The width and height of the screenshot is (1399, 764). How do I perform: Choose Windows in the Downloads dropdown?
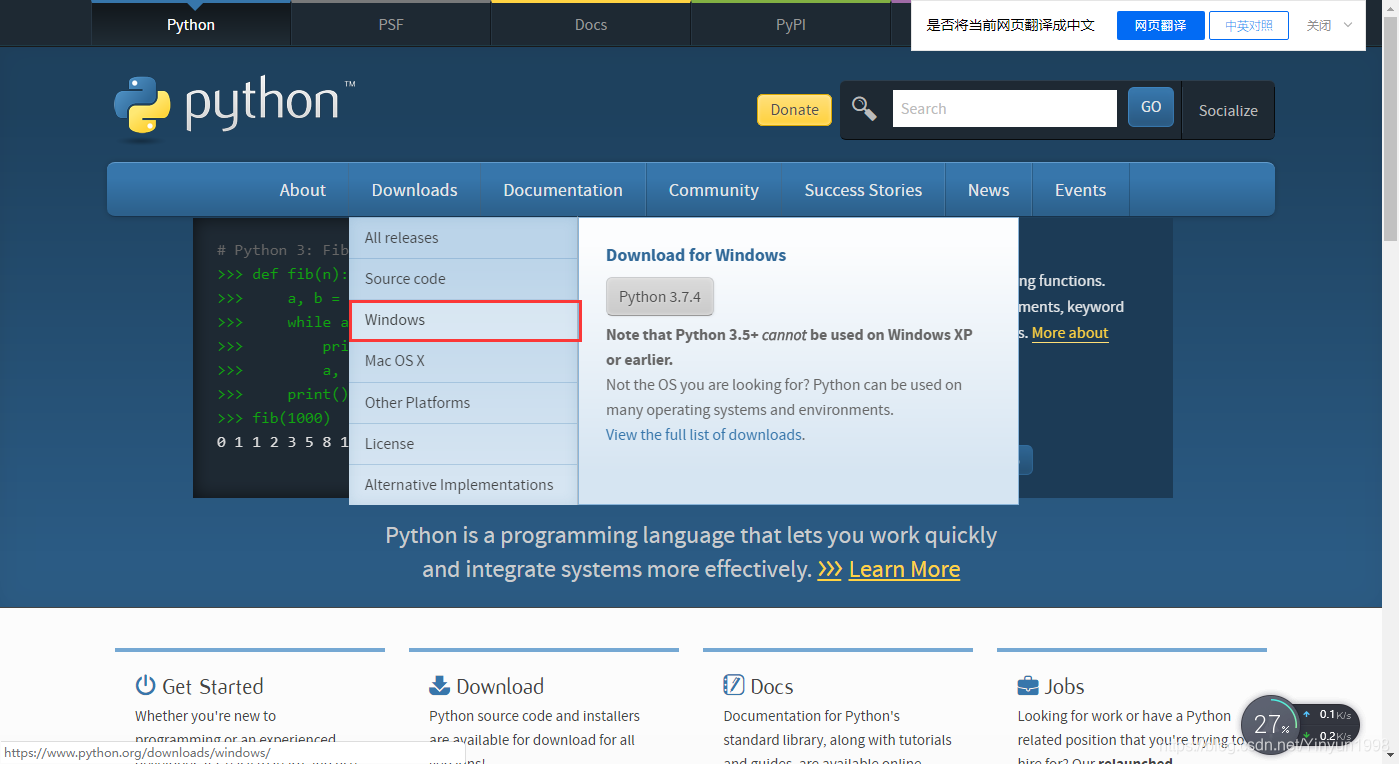click(464, 320)
